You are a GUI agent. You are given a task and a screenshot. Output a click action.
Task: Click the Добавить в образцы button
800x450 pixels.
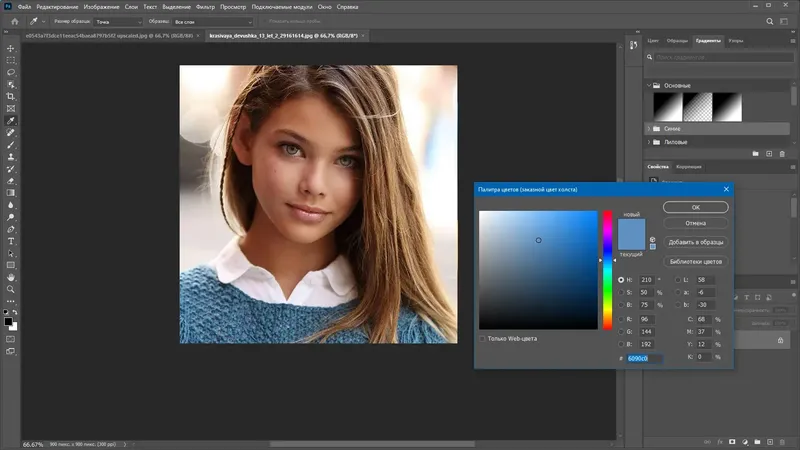696,242
